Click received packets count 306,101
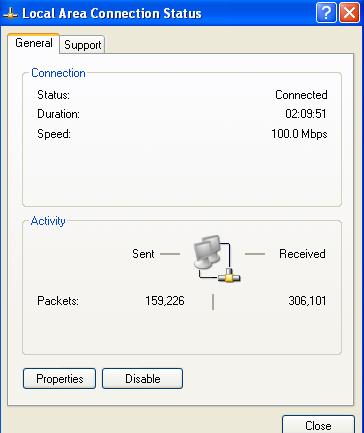364x433 pixels. pos(307,301)
